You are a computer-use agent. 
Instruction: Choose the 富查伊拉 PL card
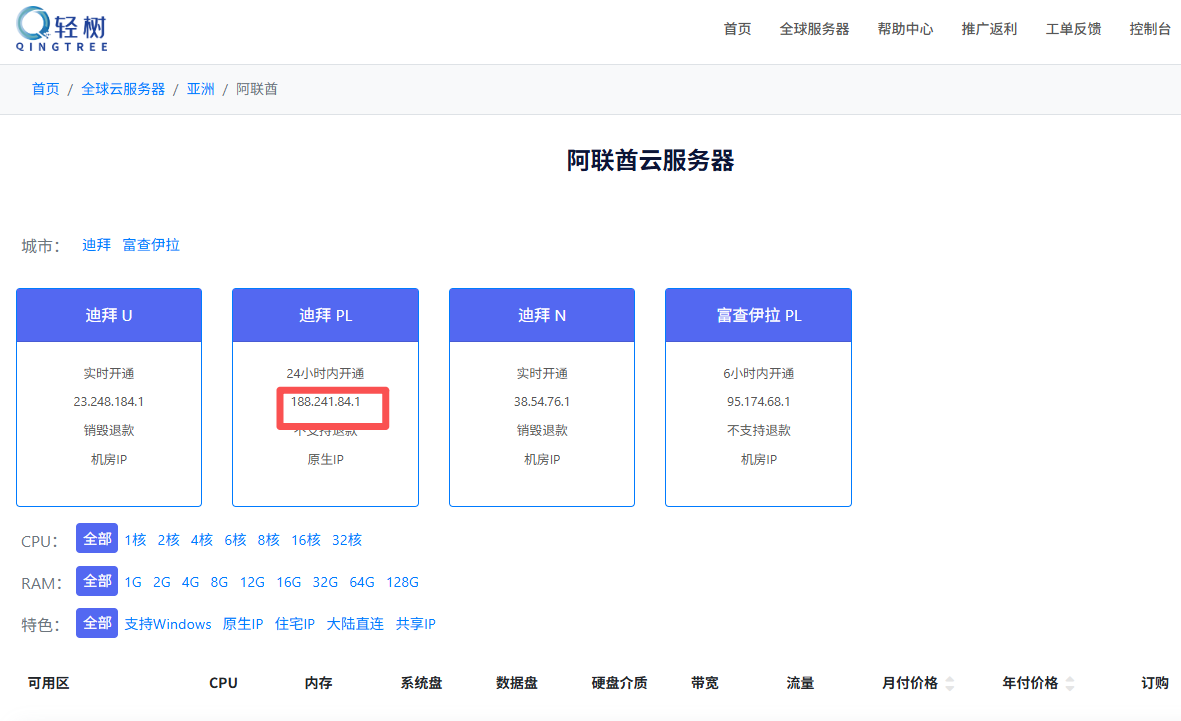758,397
